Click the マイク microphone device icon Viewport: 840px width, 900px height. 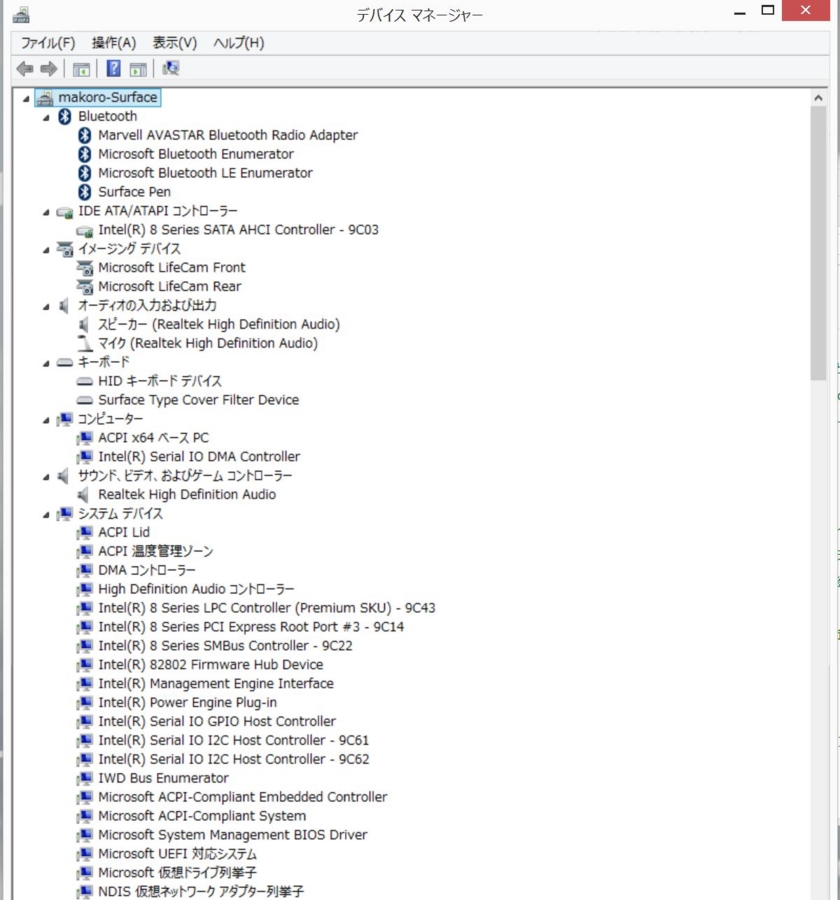tap(85, 343)
